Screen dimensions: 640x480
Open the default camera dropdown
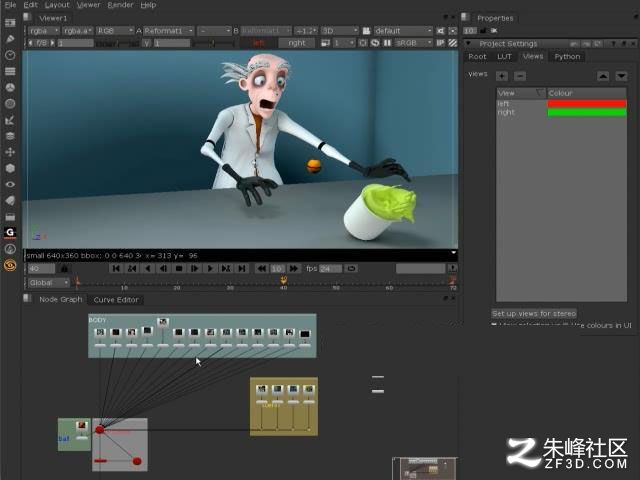(403, 31)
